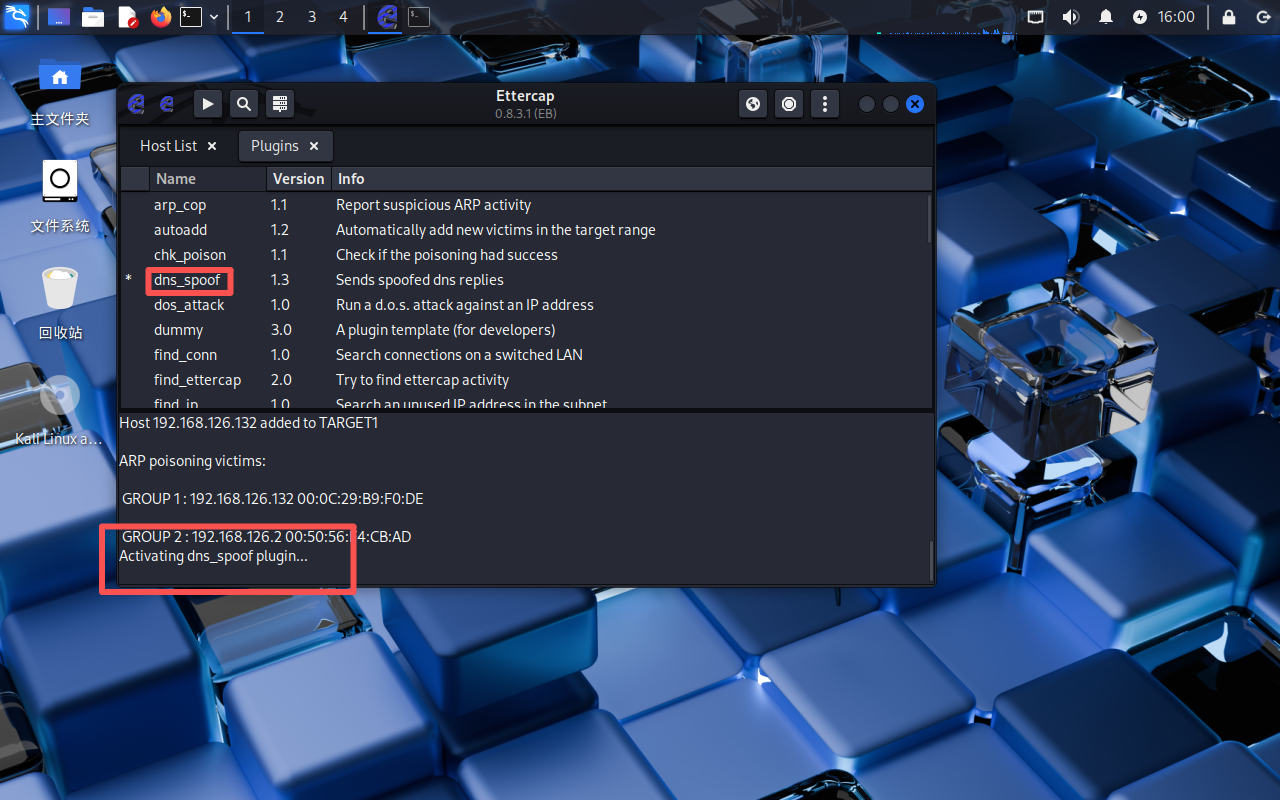The image size is (1280, 800).
Task: Click the show desktop panel icon
Action: point(59,17)
